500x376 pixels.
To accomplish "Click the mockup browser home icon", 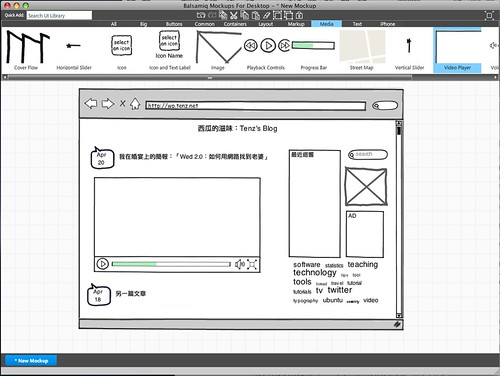I will (x=135, y=104).
